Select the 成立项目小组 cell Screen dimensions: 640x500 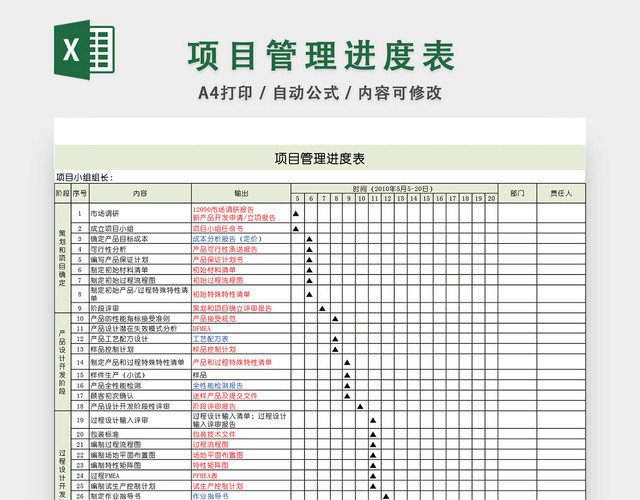pyautogui.click(x=140, y=229)
